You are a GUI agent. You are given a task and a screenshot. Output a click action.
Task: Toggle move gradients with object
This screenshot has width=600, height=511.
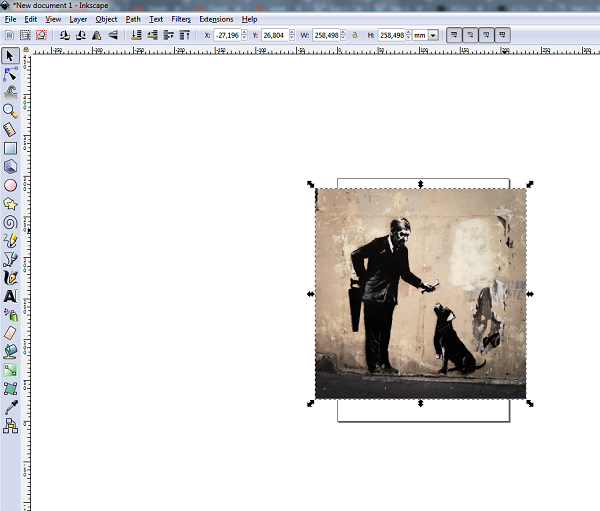pos(486,35)
